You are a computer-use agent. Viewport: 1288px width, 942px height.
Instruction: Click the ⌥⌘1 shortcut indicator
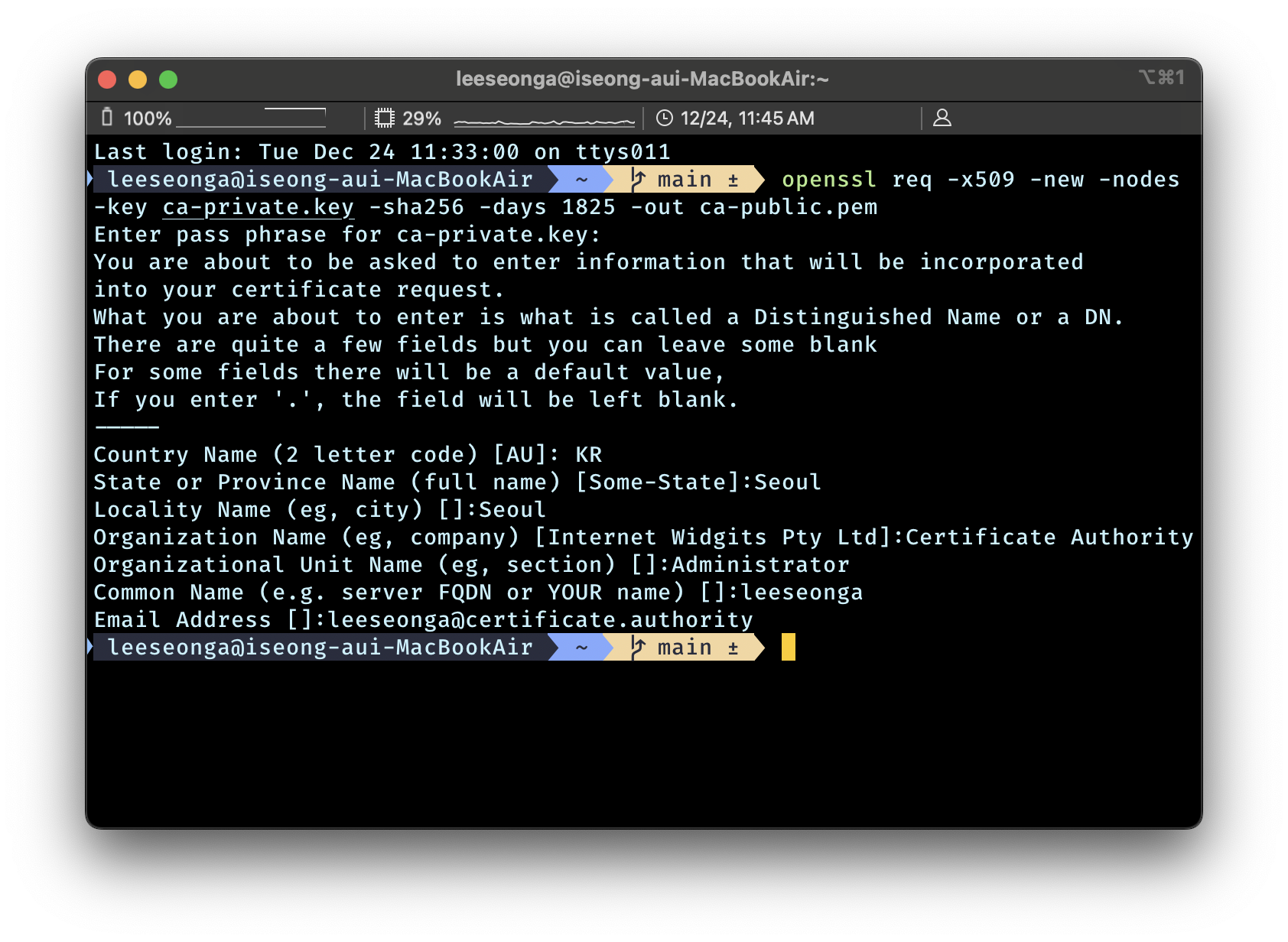click(x=1162, y=77)
